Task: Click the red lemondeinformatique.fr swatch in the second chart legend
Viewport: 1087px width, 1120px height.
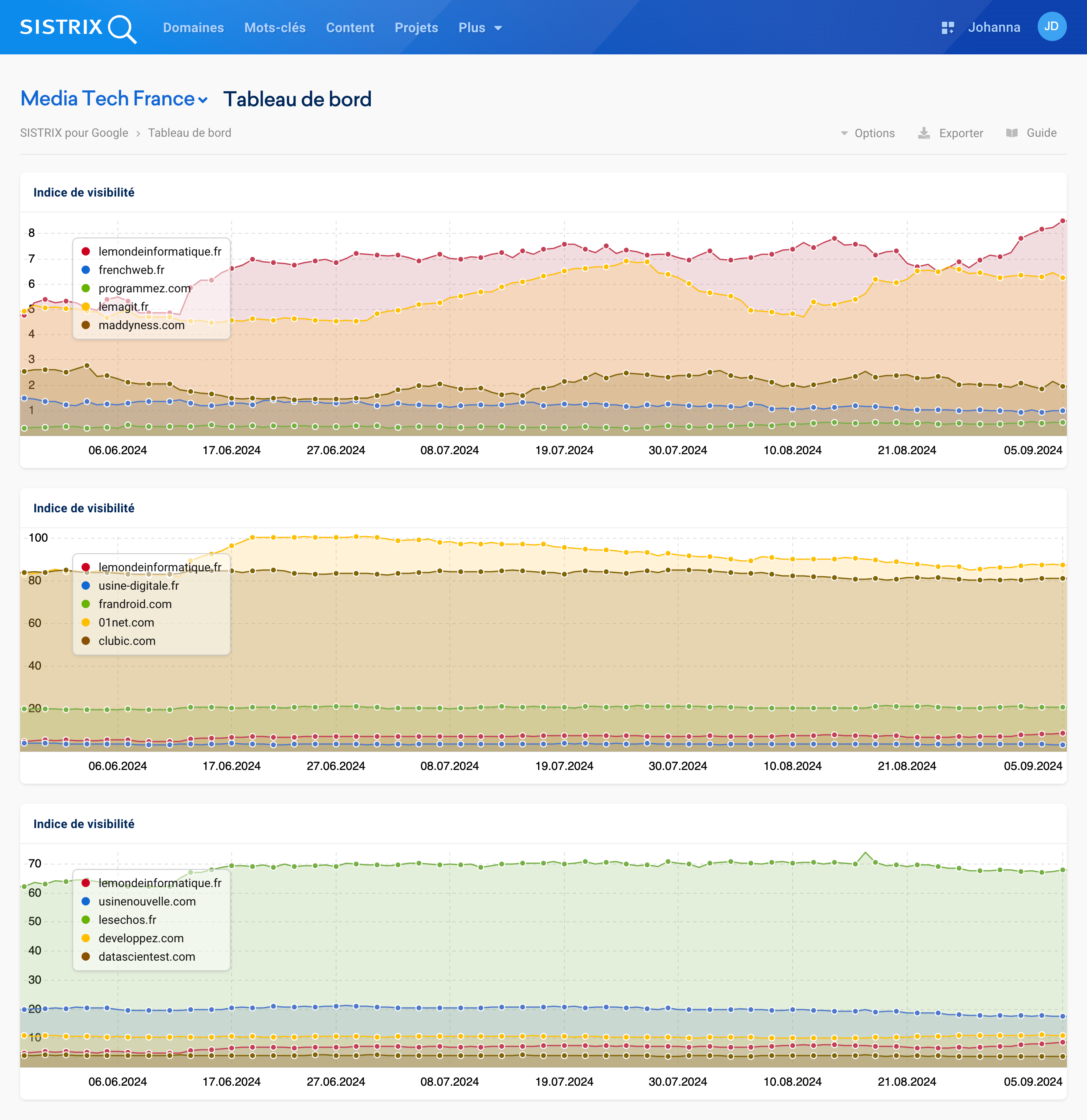Action: pyautogui.click(x=86, y=568)
